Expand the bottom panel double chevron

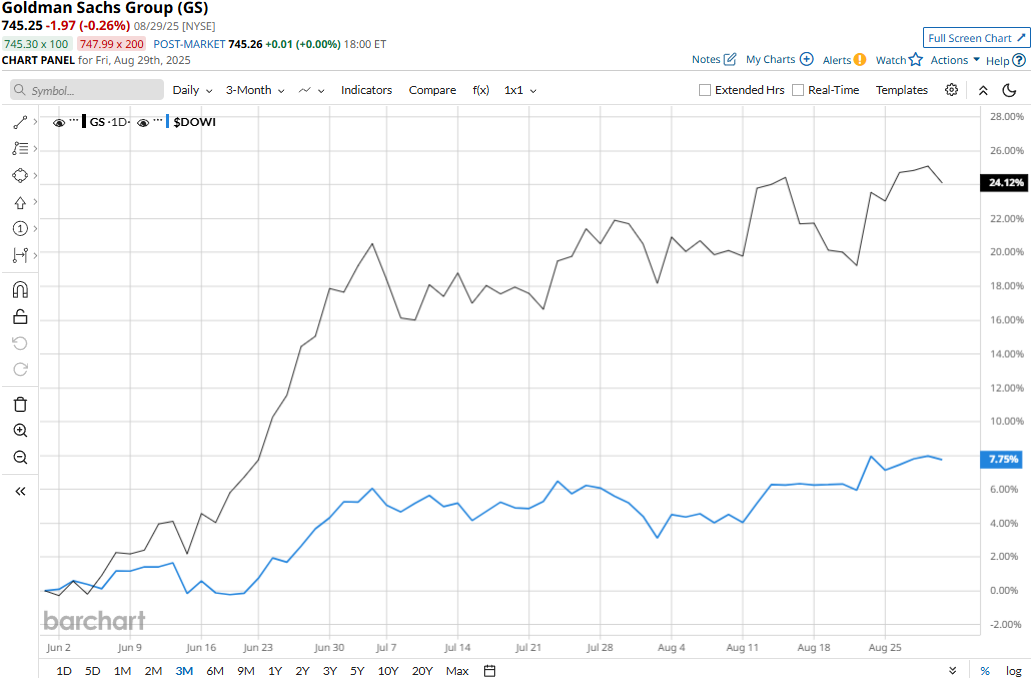952,671
